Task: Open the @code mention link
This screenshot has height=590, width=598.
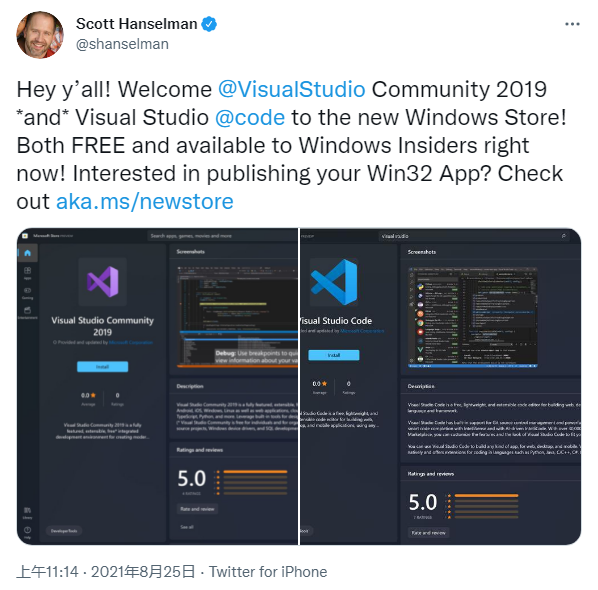Action: pos(250,117)
